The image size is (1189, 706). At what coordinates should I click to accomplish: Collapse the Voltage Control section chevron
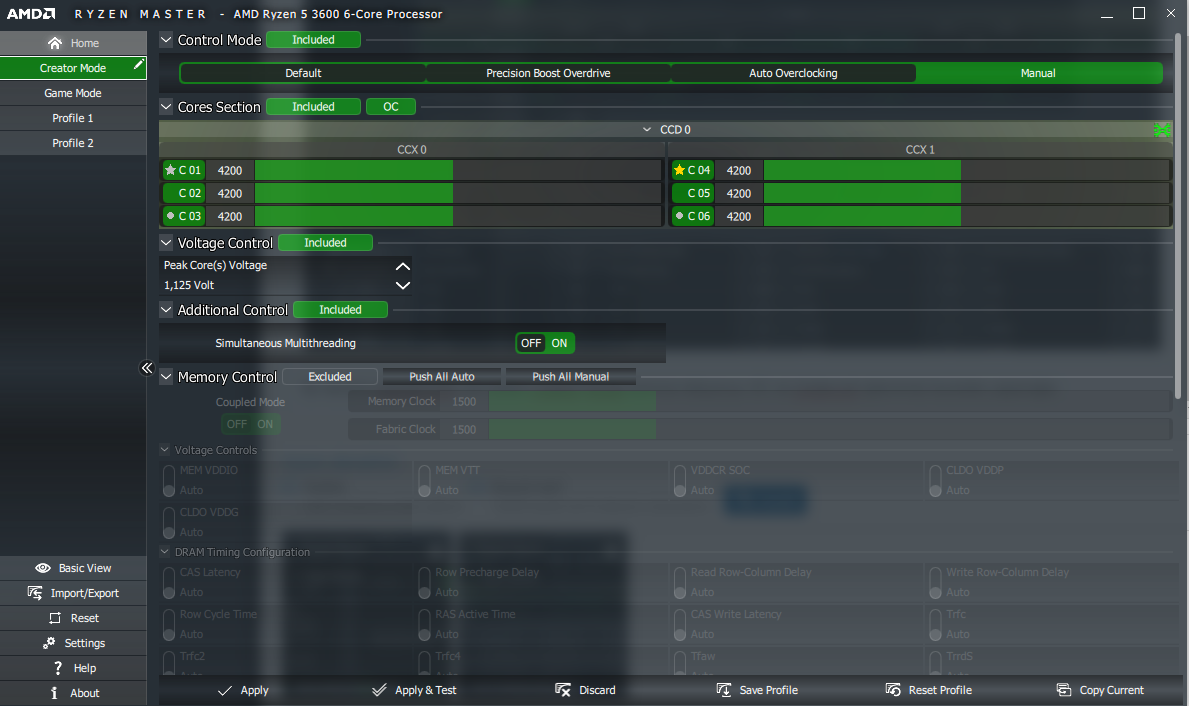coord(166,243)
